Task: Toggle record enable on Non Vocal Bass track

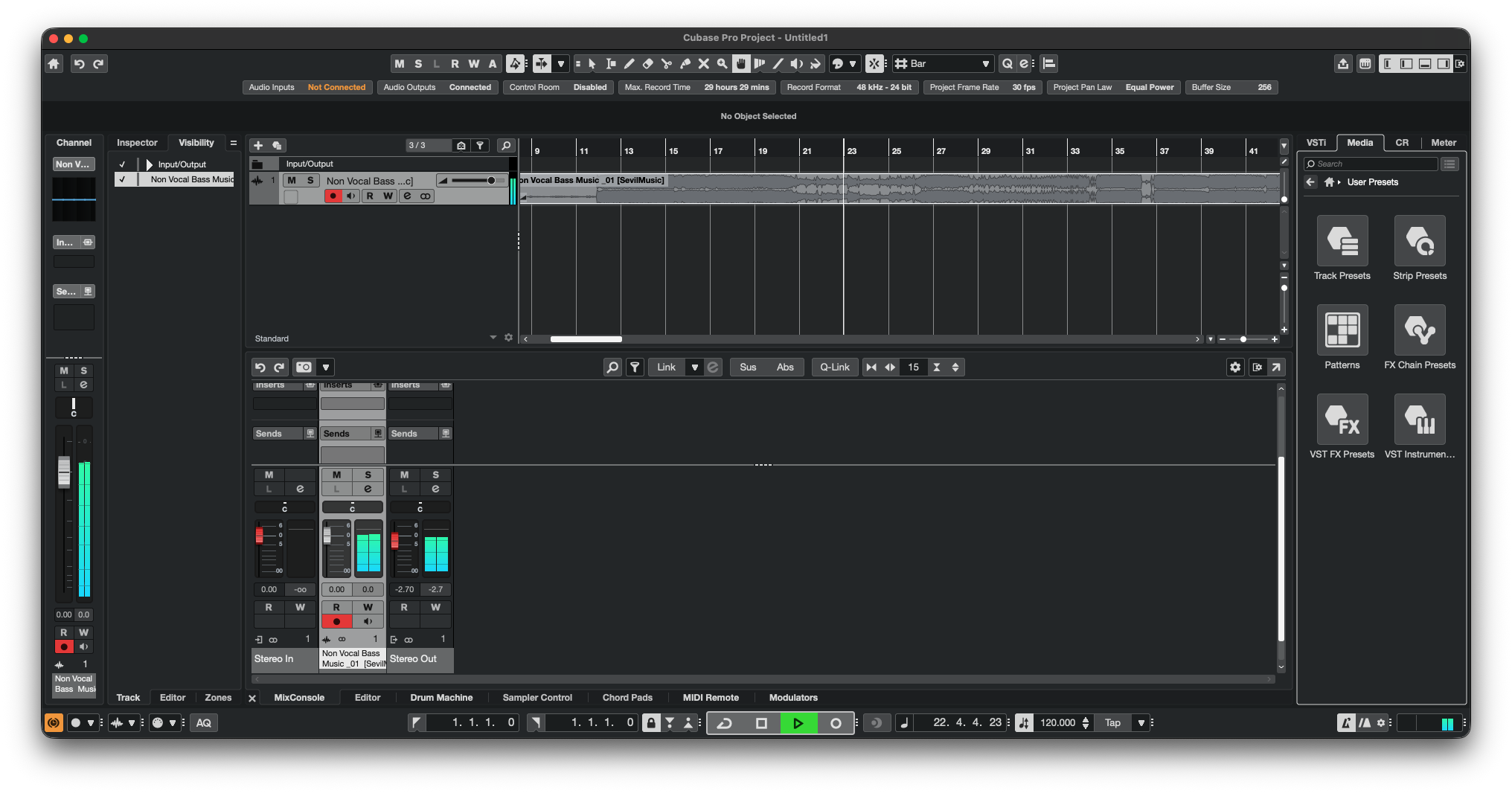Action: point(333,196)
